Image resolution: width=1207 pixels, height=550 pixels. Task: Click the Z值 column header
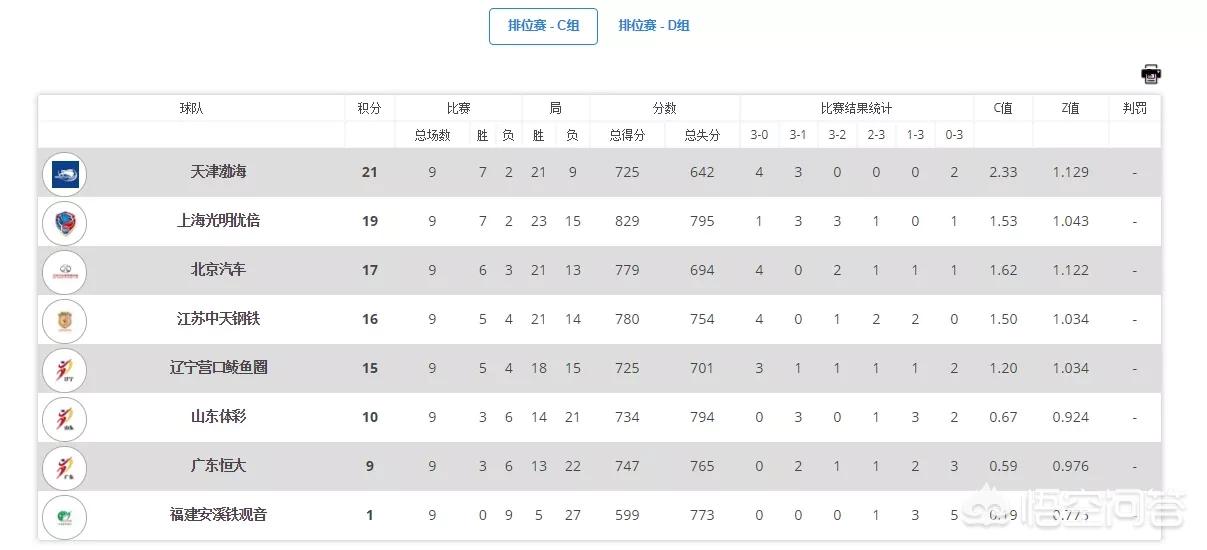coord(1070,108)
